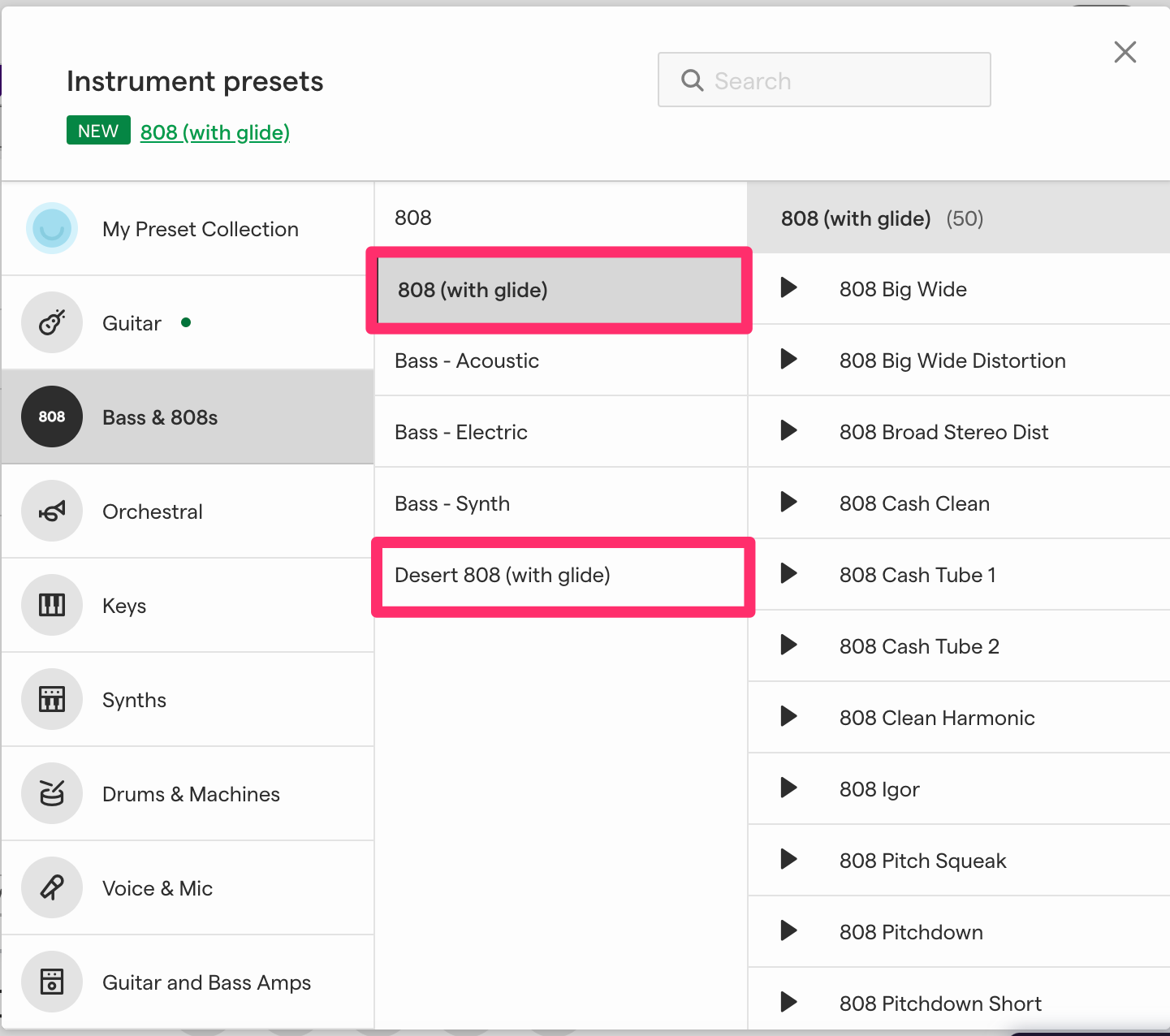This screenshot has width=1170, height=1036.
Task: Close the Instrument presets dialog
Action: click(x=1125, y=52)
